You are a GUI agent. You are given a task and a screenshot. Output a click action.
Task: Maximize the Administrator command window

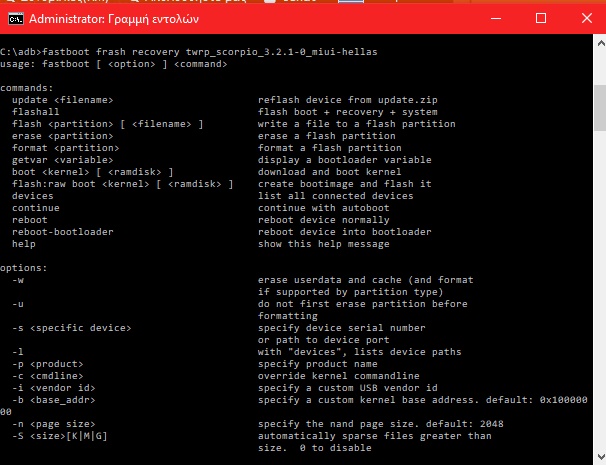pyautogui.click(x=541, y=19)
